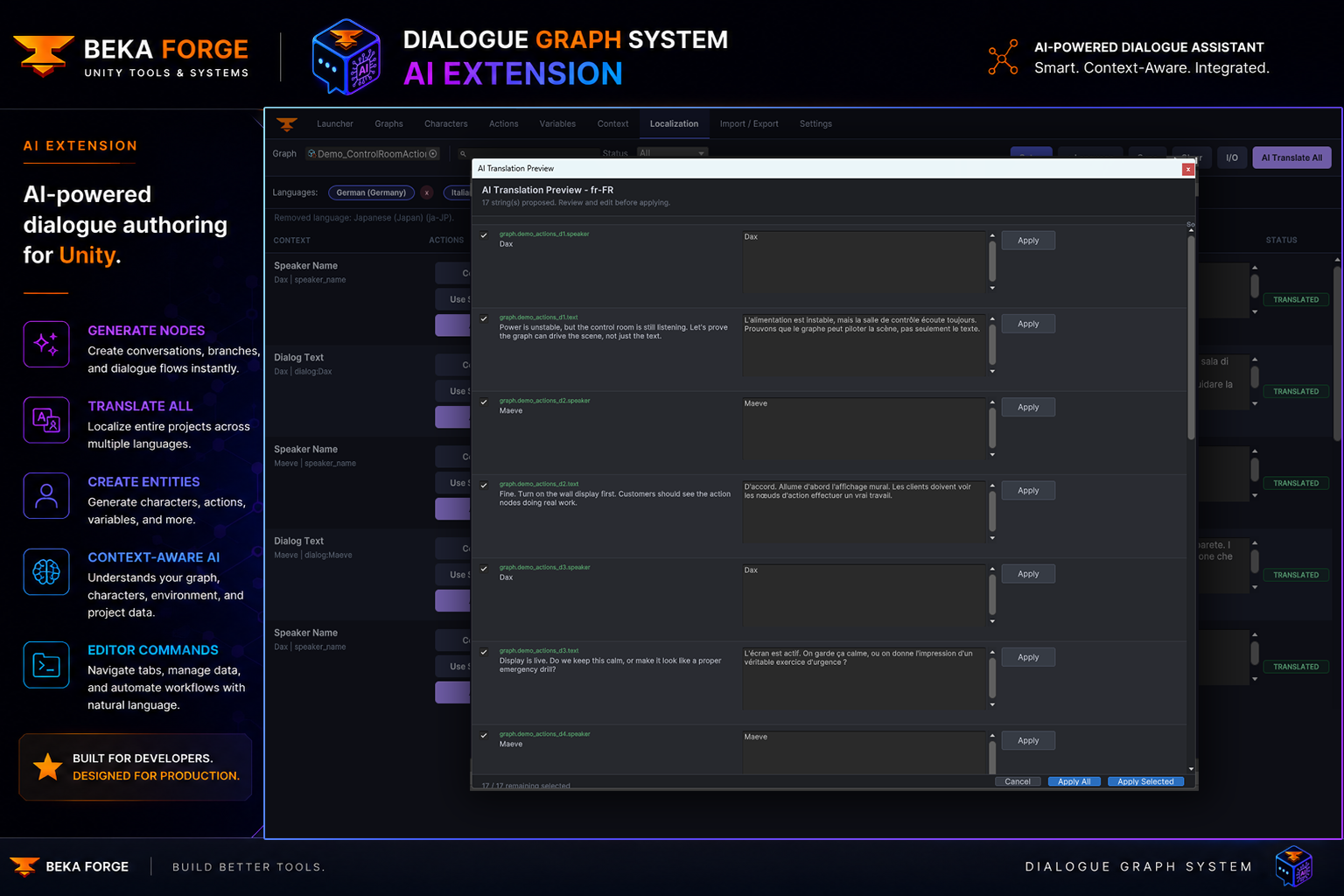The width and height of the screenshot is (1344, 896).
Task: Click the AI Translate All button
Action: pyautogui.click(x=1292, y=157)
